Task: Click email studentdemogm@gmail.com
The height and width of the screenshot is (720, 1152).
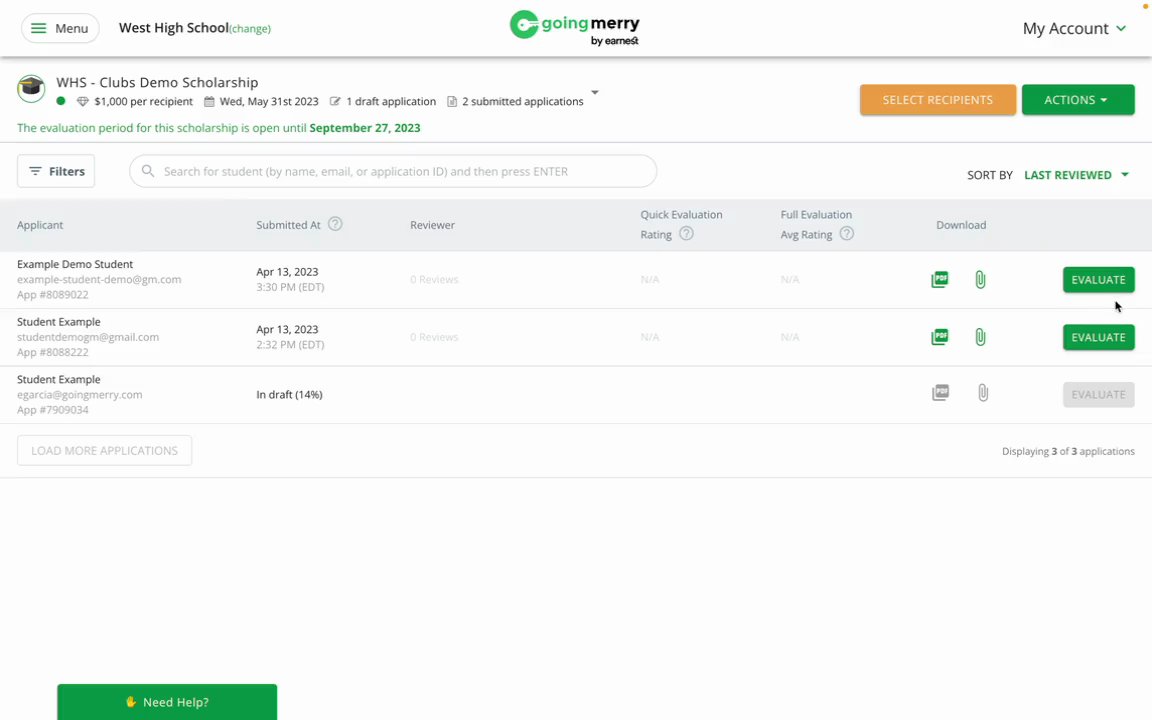Action: (88, 337)
